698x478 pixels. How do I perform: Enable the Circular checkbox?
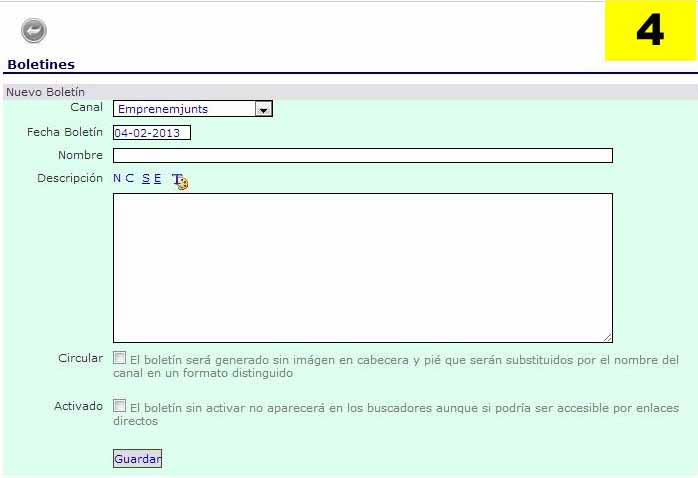pos(119,358)
